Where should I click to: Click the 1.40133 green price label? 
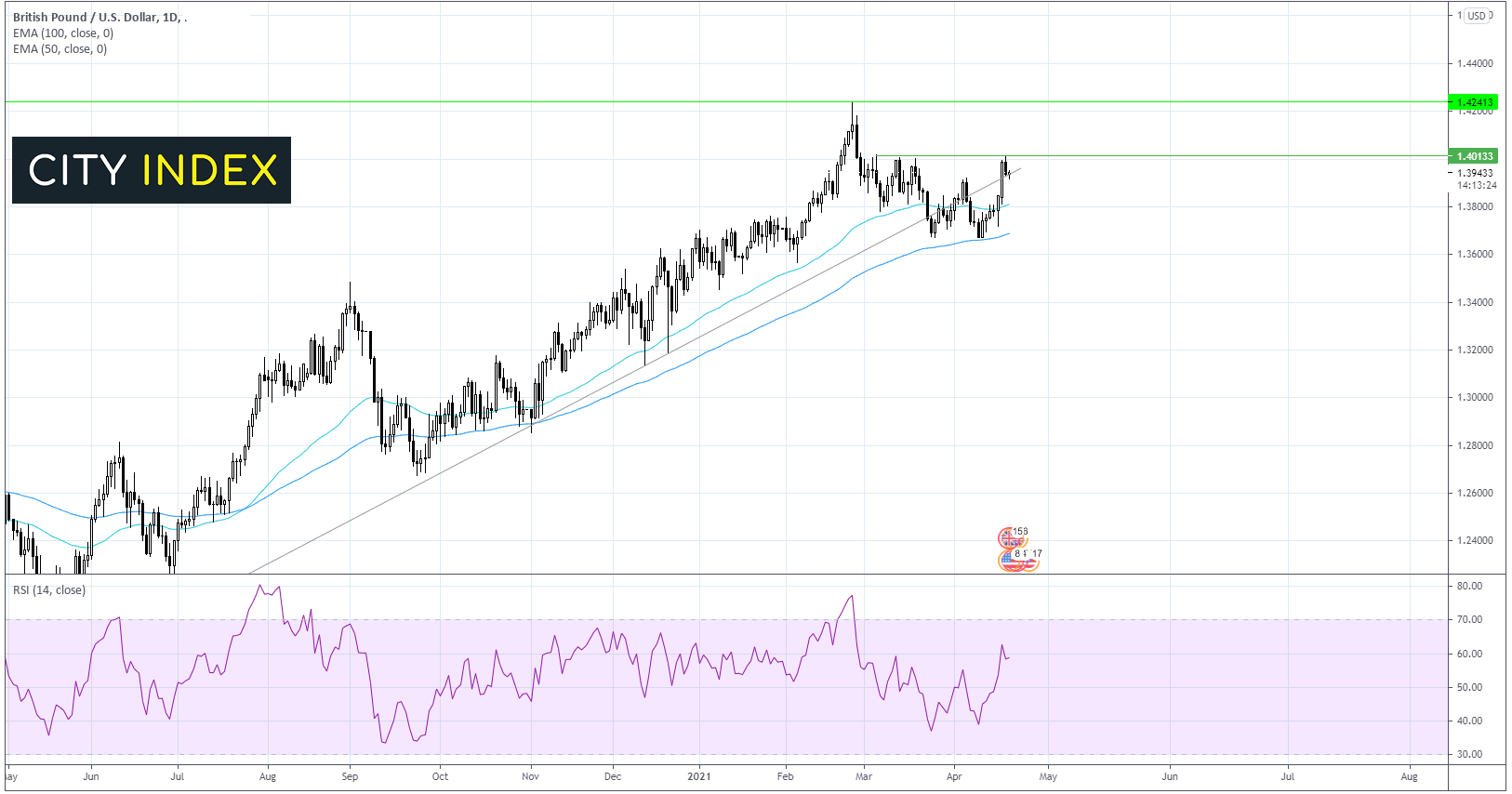point(1474,156)
